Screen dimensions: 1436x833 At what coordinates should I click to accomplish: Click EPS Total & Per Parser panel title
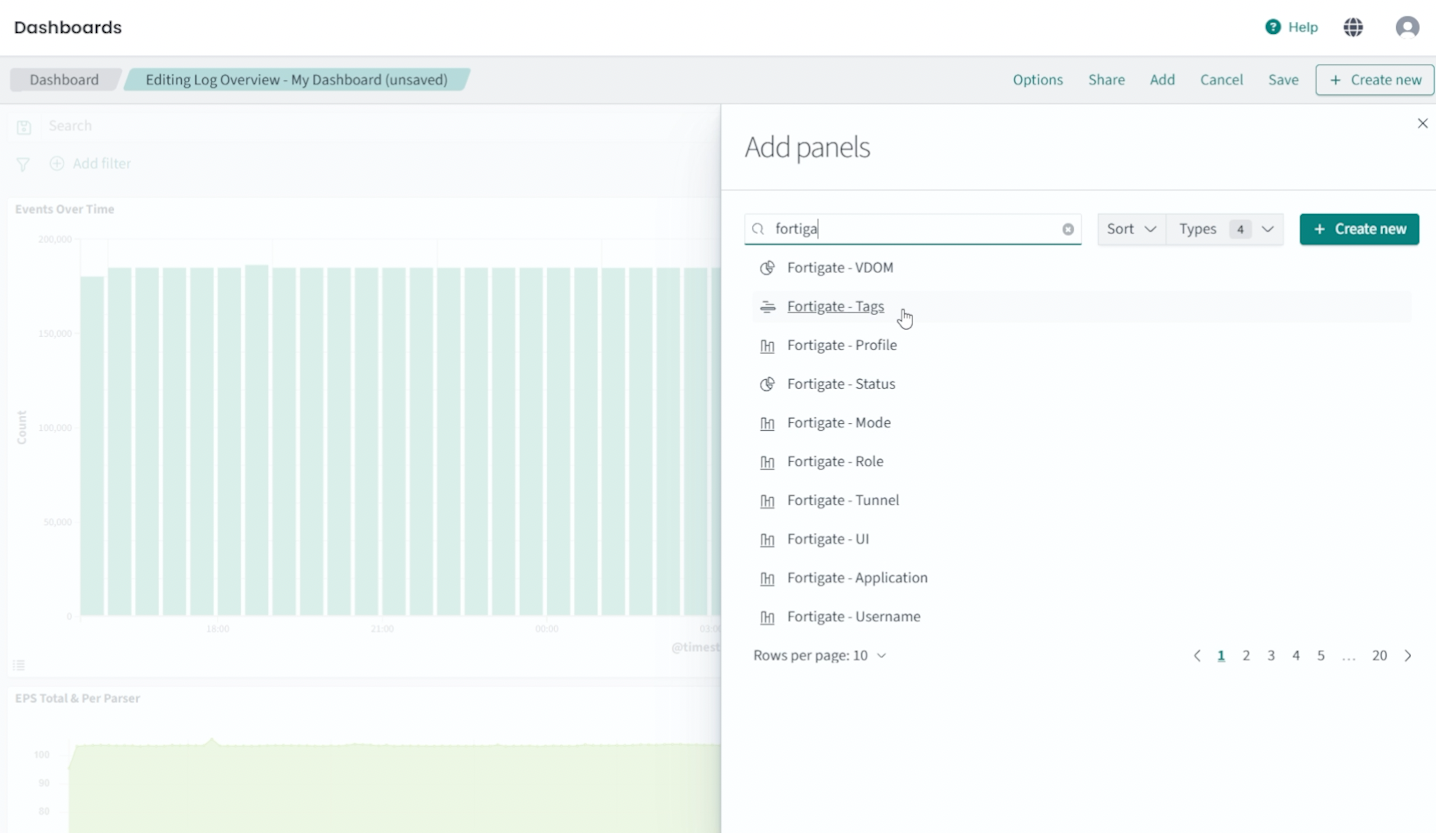click(x=77, y=698)
